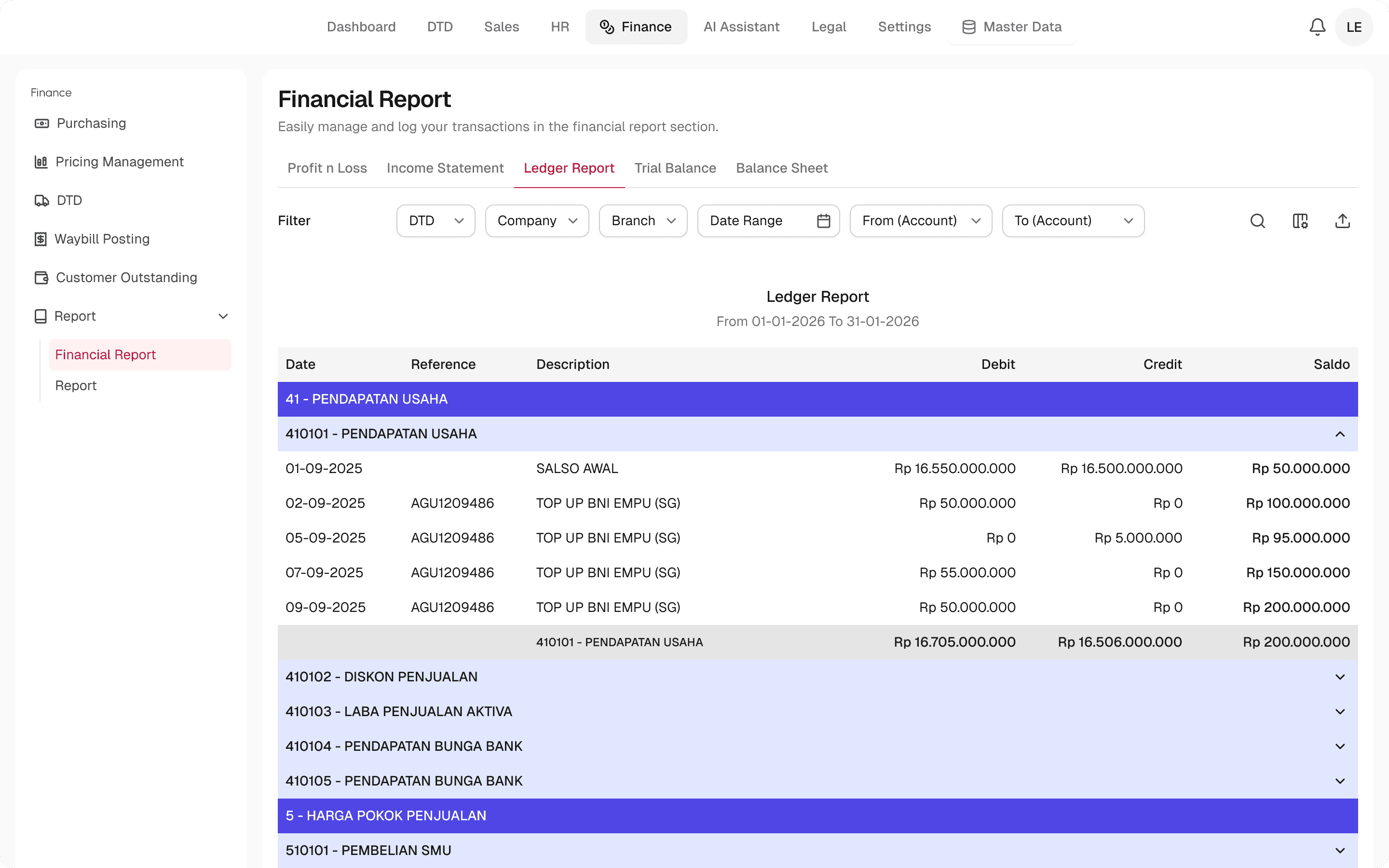Click the Saldo column header

1332,365
